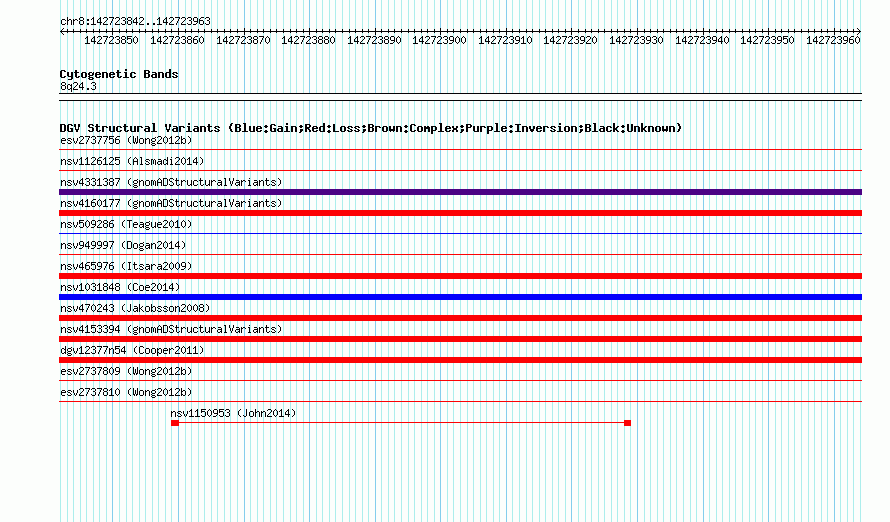Open esv2737809 (Wong2012b) label
The height and width of the screenshot is (522, 890).
[126, 371]
